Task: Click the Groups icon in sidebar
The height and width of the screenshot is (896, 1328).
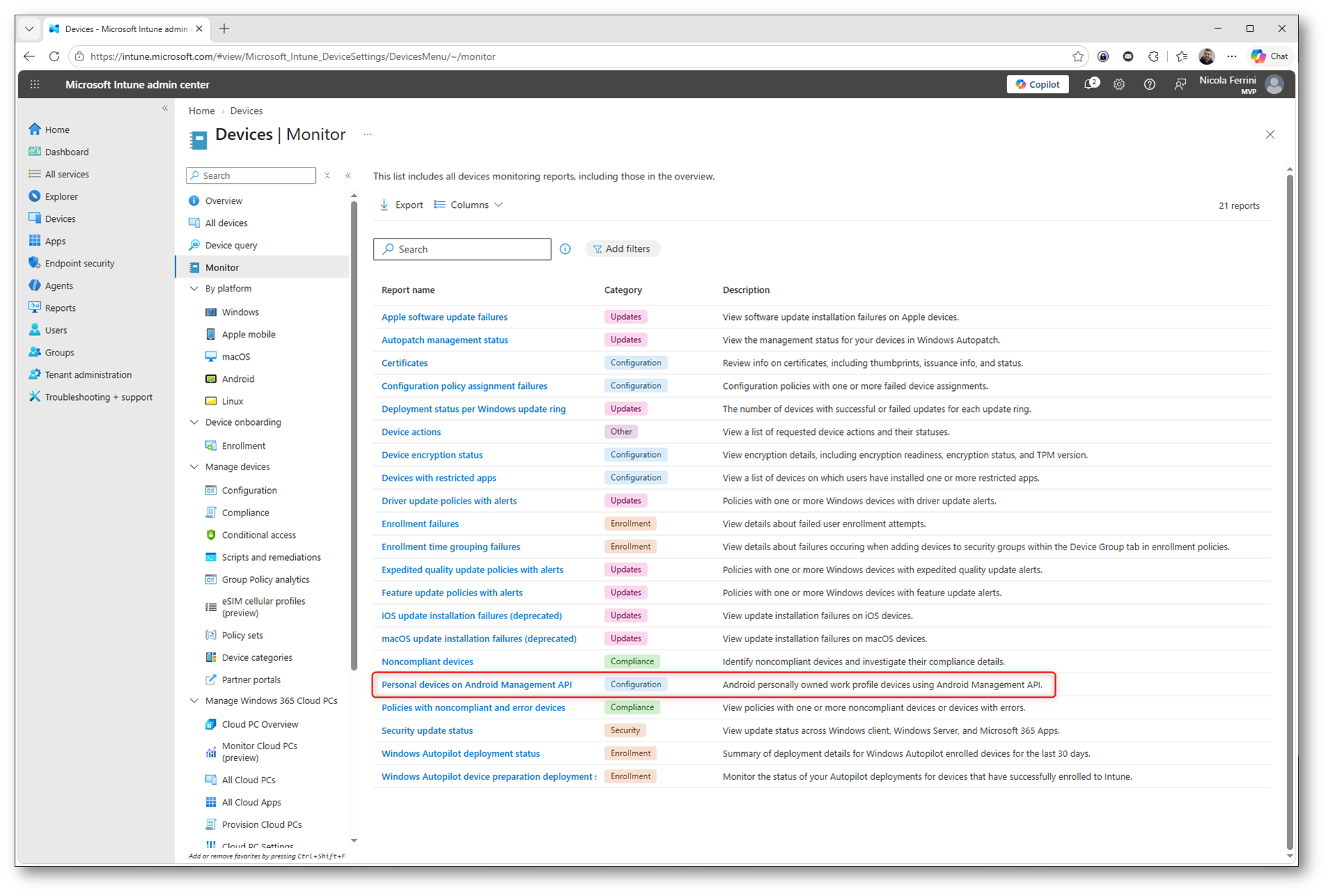Action: 35,352
